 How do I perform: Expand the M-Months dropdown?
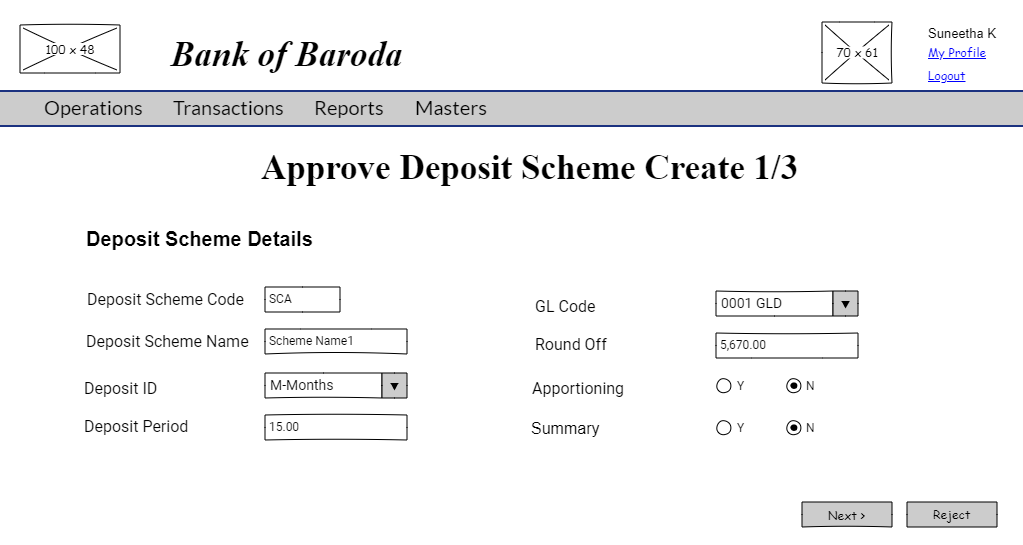335,385
